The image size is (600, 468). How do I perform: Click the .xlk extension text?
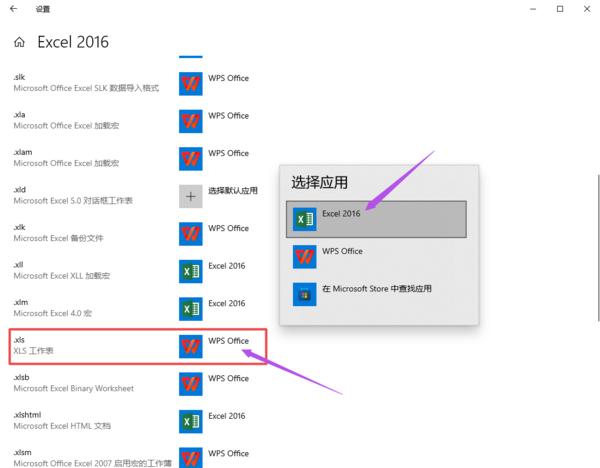pos(19,227)
